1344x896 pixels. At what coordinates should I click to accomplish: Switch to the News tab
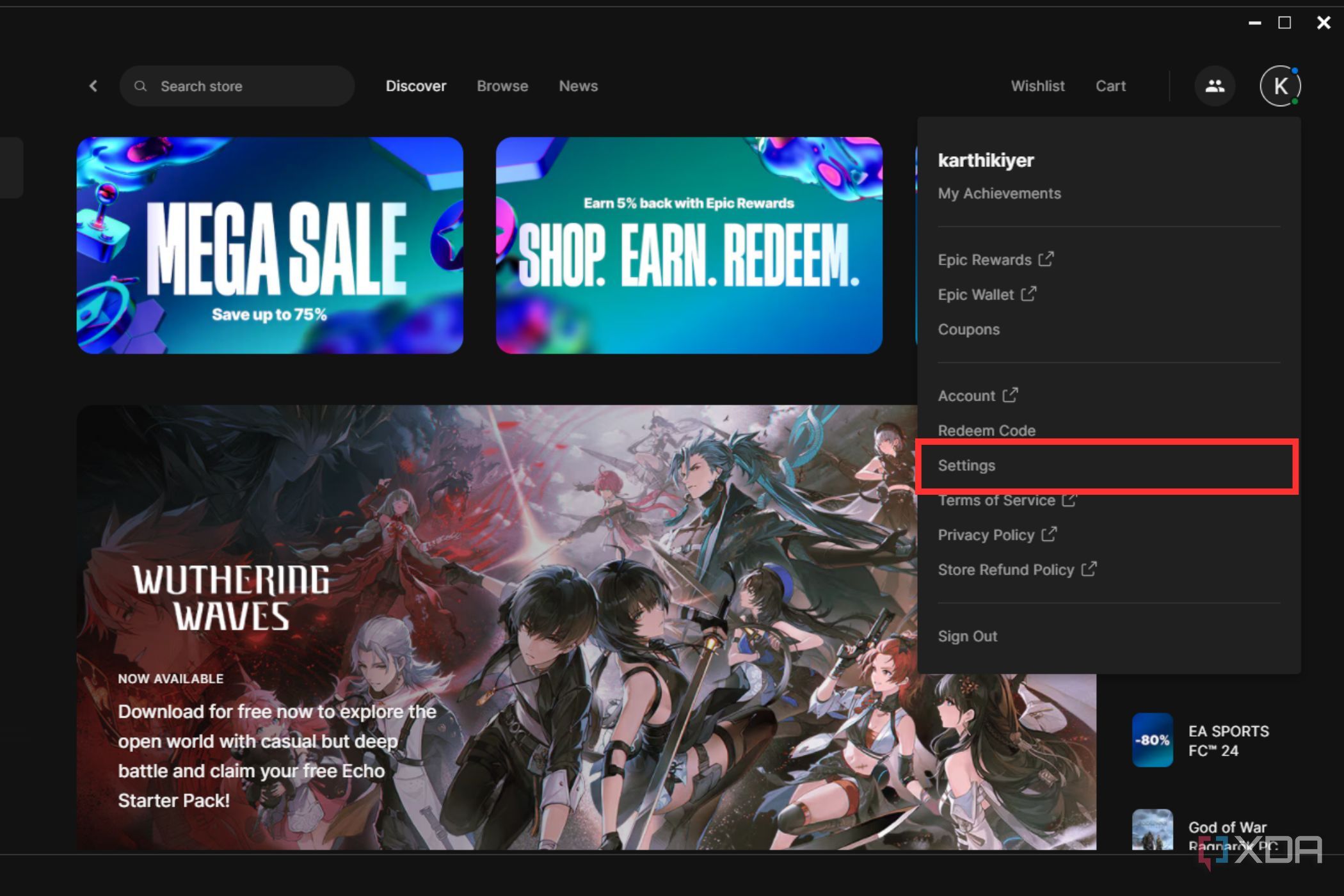pyautogui.click(x=578, y=86)
